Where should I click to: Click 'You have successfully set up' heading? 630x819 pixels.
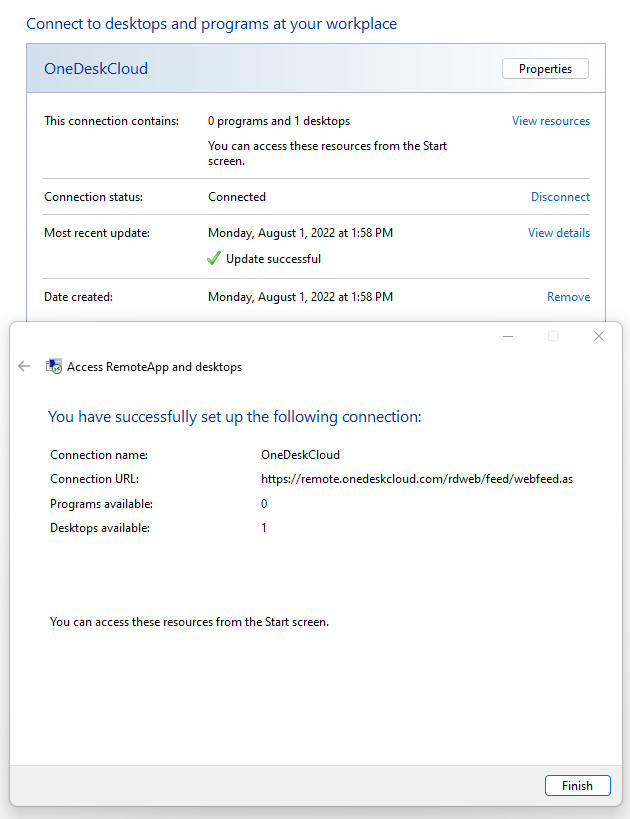click(235, 416)
